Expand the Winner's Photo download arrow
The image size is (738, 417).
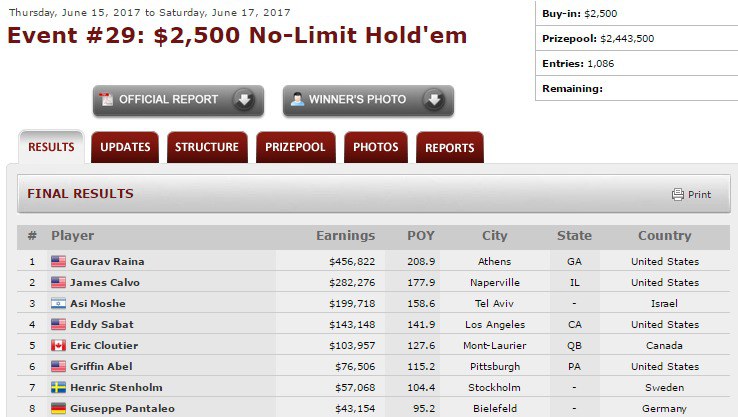point(433,100)
